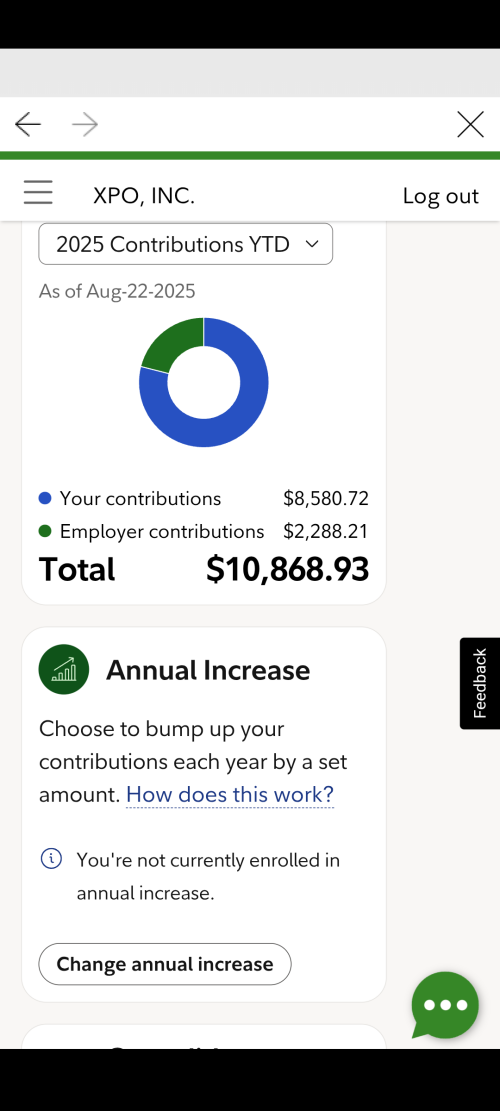Screen dimensions: 500x1111
Task: Click the dropdown chevron arrow
Action: click(x=311, y=244)
